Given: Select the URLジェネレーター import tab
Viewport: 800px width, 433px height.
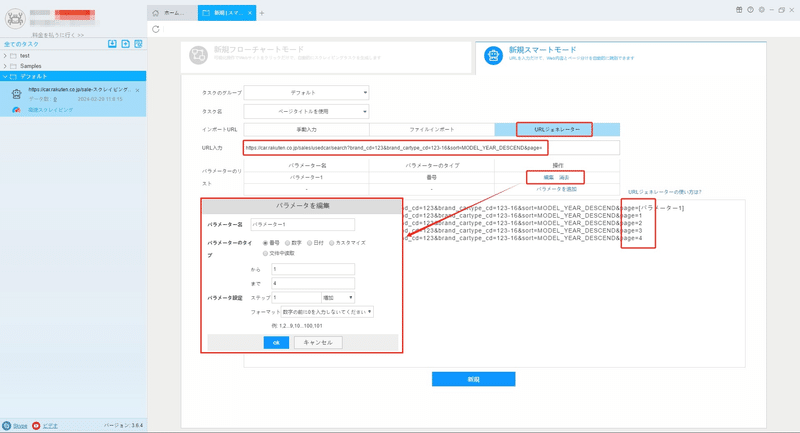Looking at the screenshot, I should click(x=557, y=130).
